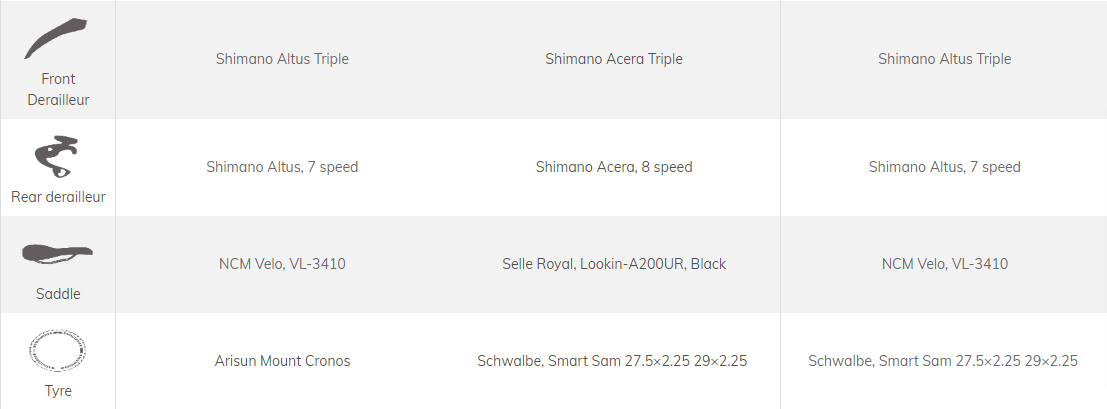The width and height of the screenshot is (1107, 409).
Task: Click the tyre icon
Action: coord(58,350)
